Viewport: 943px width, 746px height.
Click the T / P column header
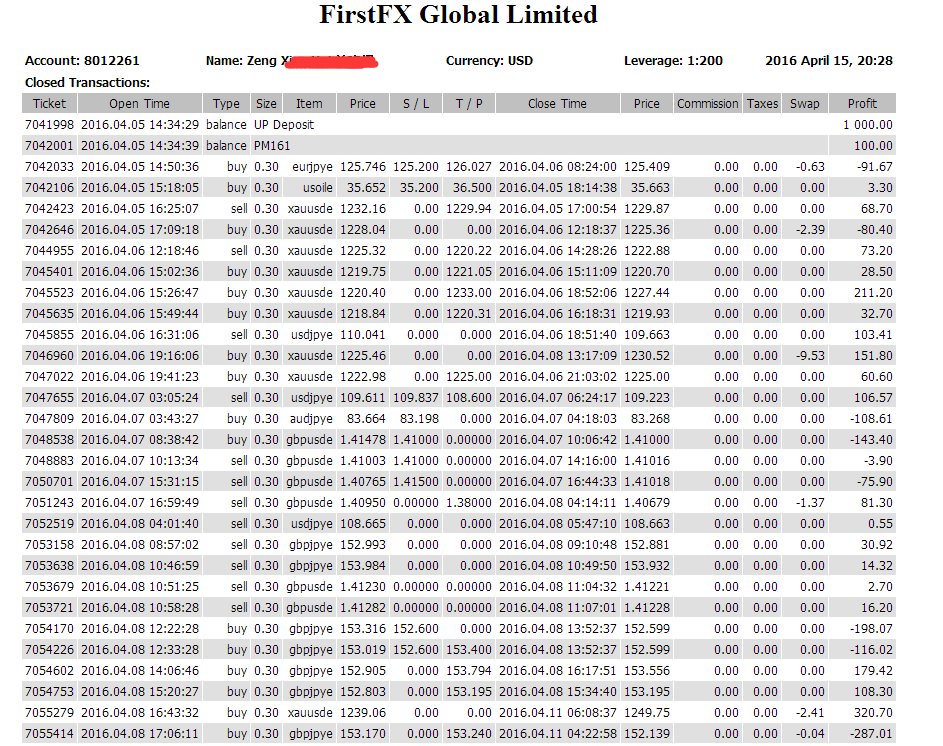pyautogui.click(x=469, y=103)
